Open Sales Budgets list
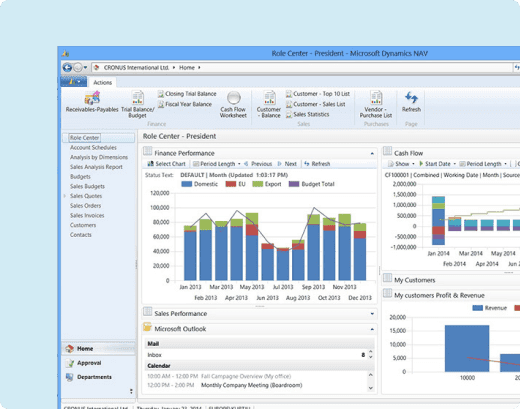Viewport: 520px width, 409px height. [87, 186]
